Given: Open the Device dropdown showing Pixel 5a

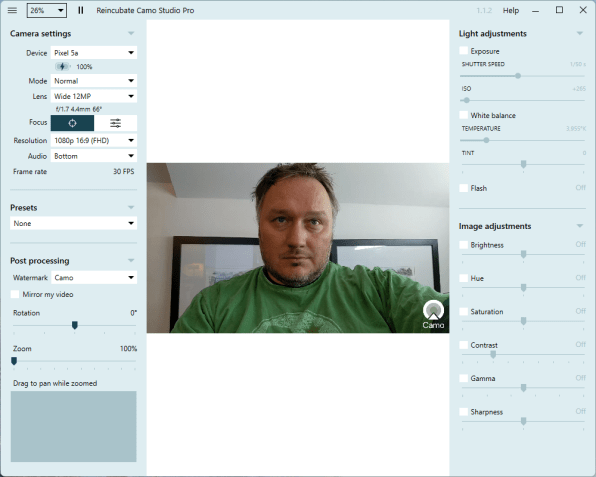Looking at the screenshot, I should coord(94,53).
